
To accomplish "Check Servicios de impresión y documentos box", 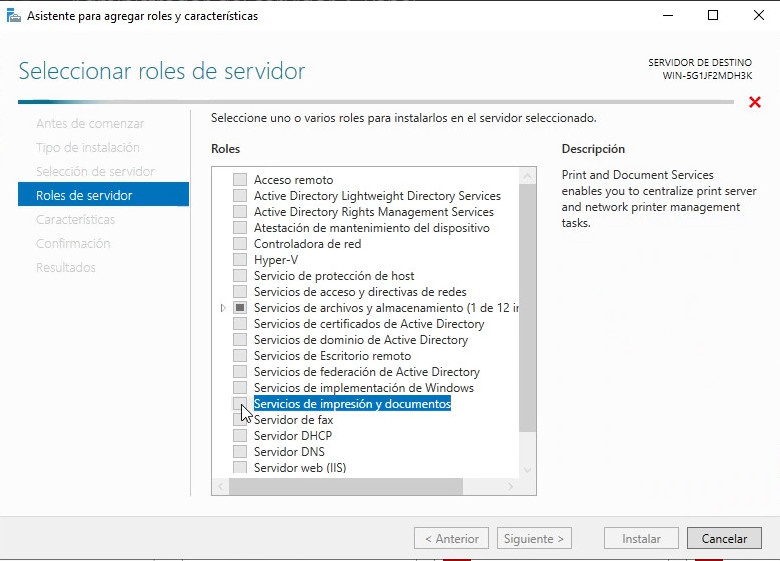I will (240, 404).
